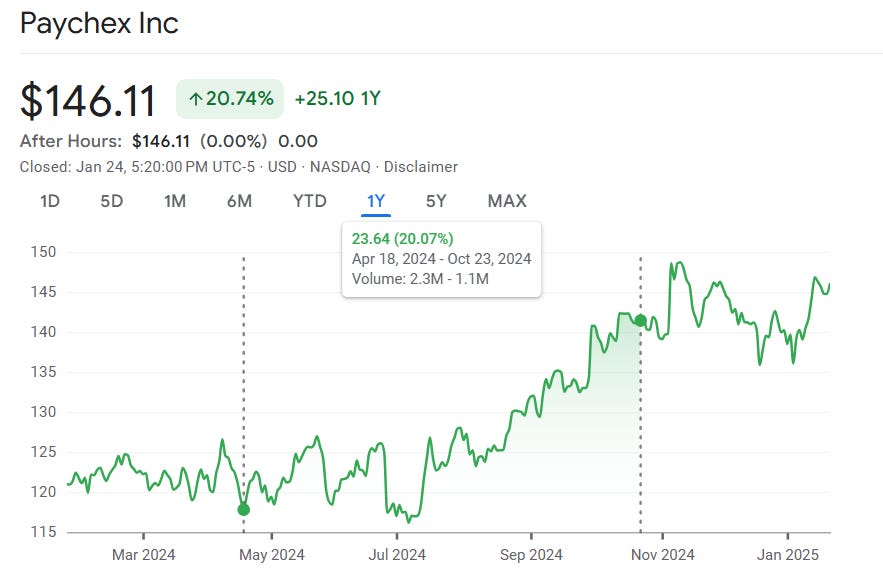Click the Apr 18 chart marker dot

(243, 509)
